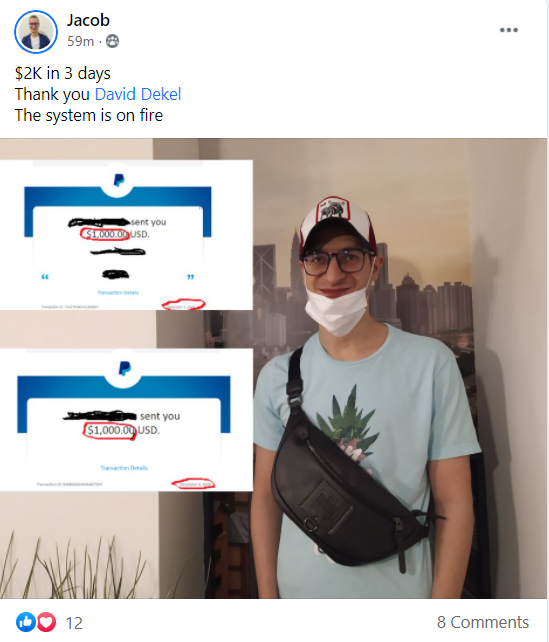Click the top PayPal receipt screenshot
549x642 pixels.
tap(126, 235)
